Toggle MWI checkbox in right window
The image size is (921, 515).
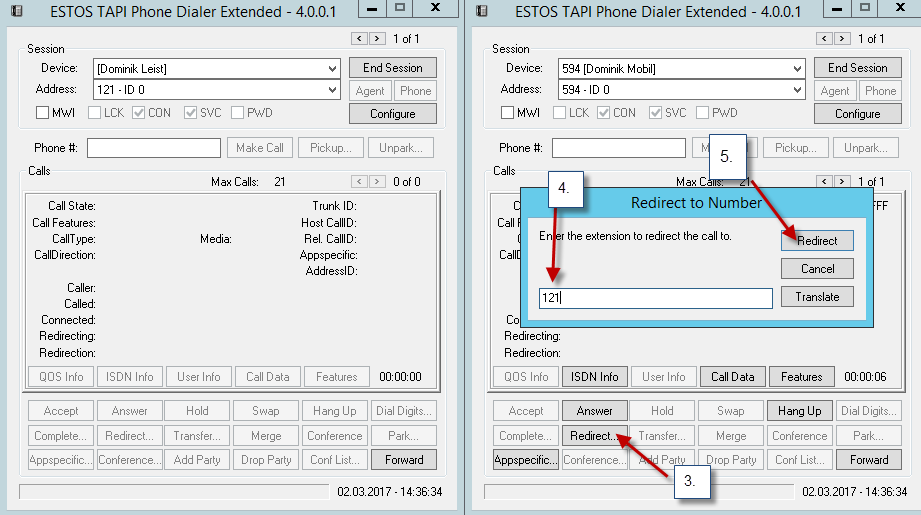(x=508, y=113)
